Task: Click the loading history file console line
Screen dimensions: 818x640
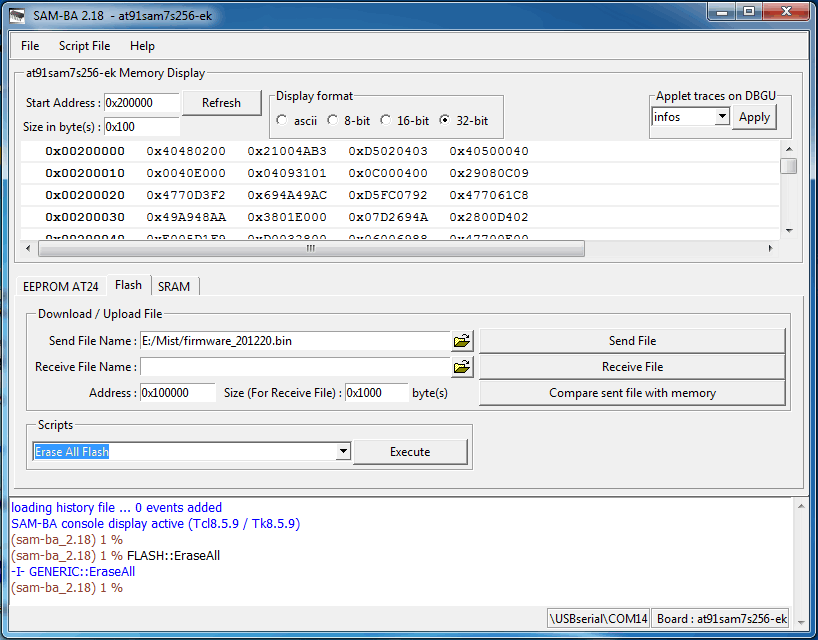Action: 116,508
